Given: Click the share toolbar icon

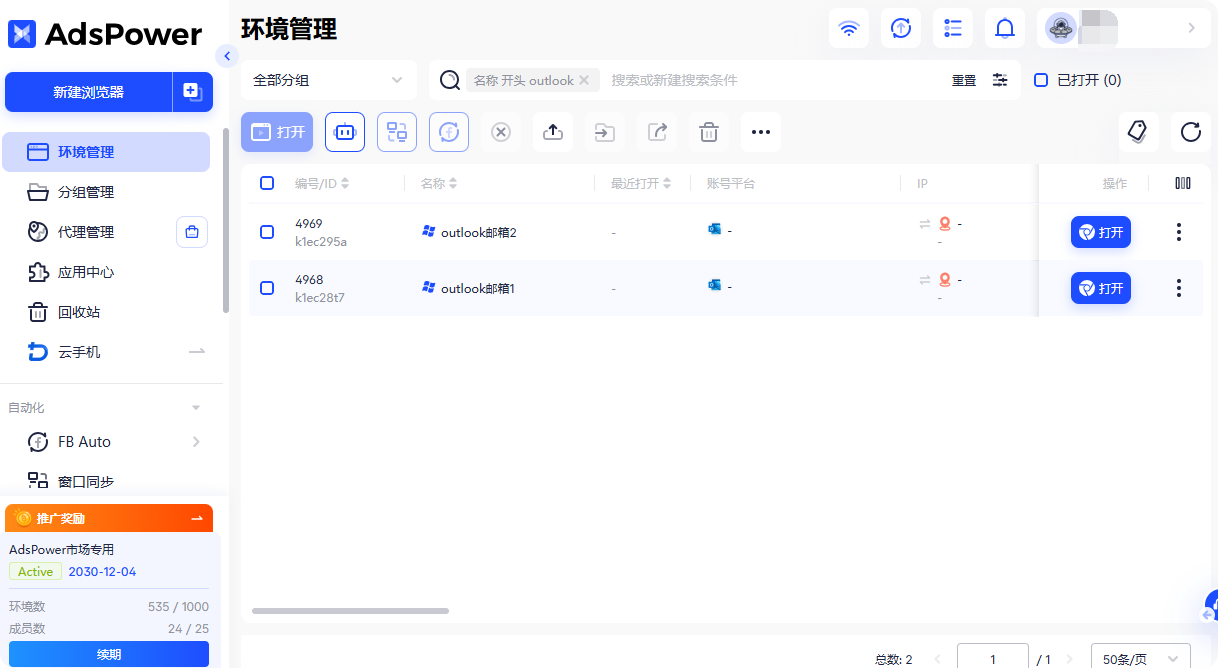Looking at the screenshot, I should (x=657, y=132).
